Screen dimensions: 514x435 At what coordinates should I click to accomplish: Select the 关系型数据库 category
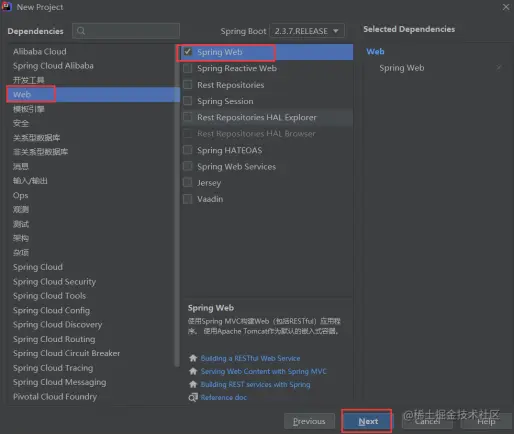pyautogui.click(x=36, y=137)
